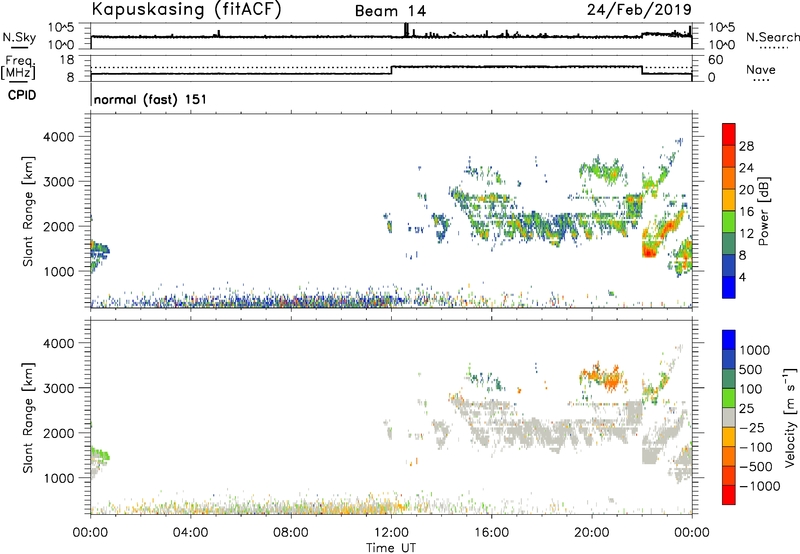Click the 'Beam 14' label
Screen dimensions: 800x554
pos(390,11)
